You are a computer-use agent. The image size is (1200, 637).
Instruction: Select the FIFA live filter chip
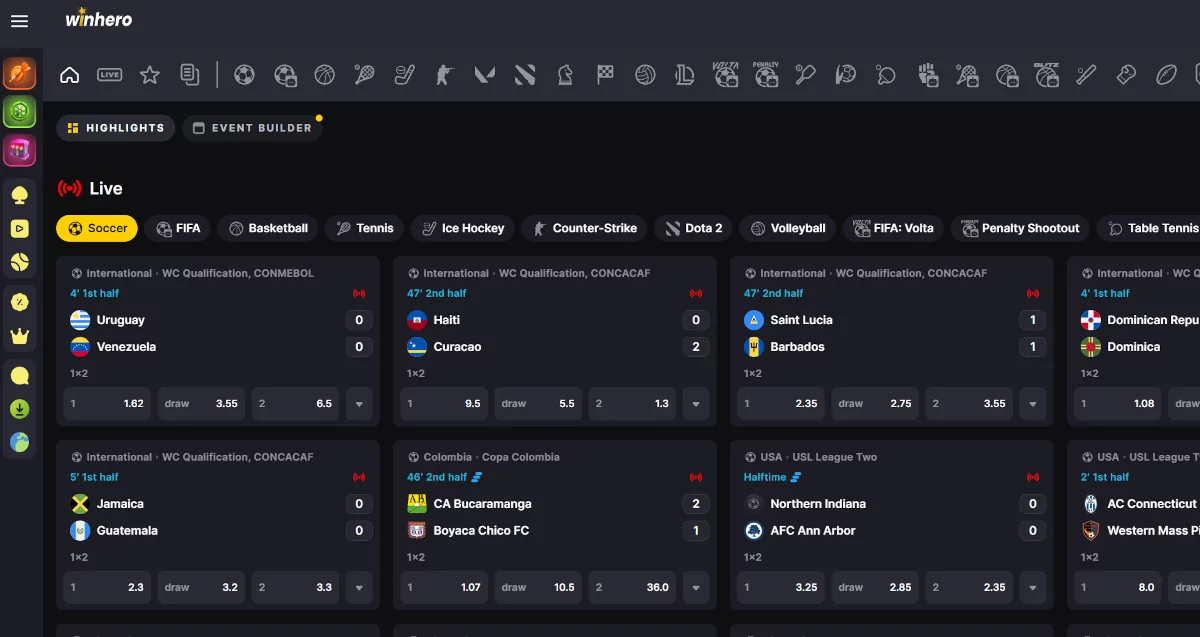click(x=178, y=228)
